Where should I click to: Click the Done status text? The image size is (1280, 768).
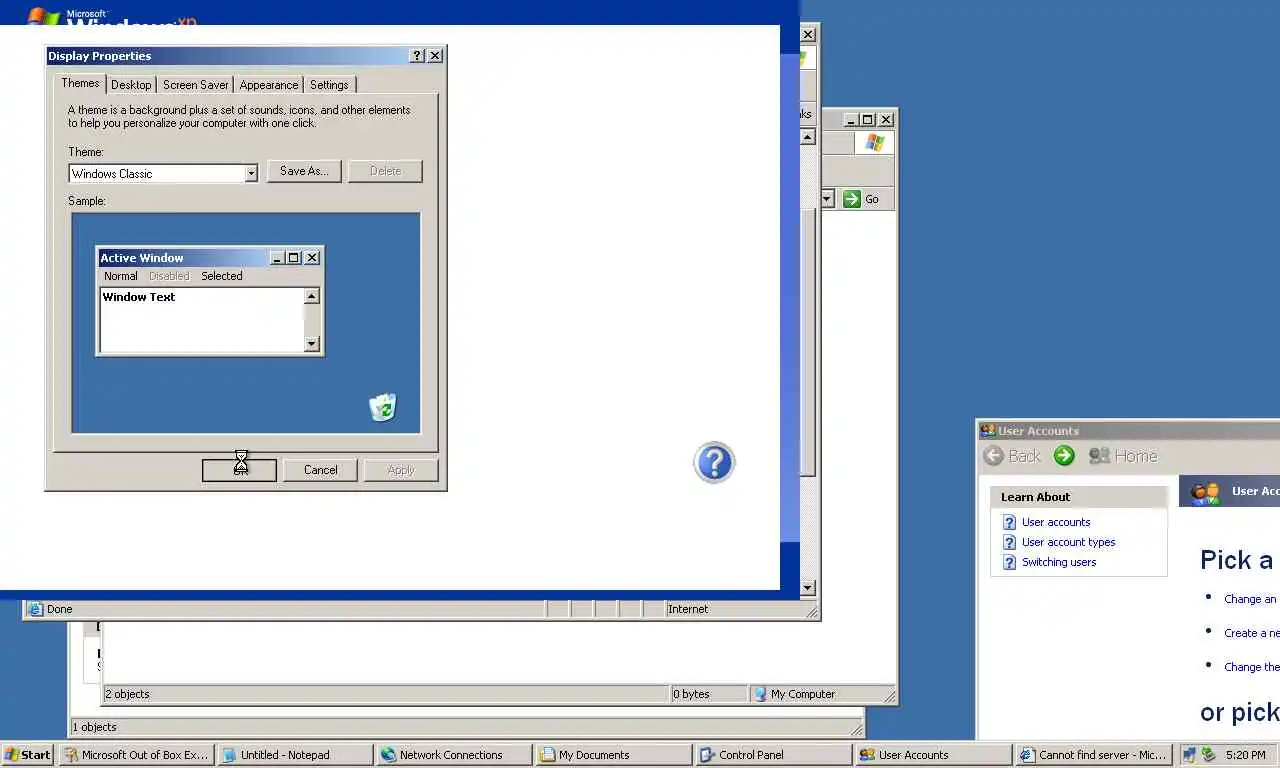[x=60, y=609]
